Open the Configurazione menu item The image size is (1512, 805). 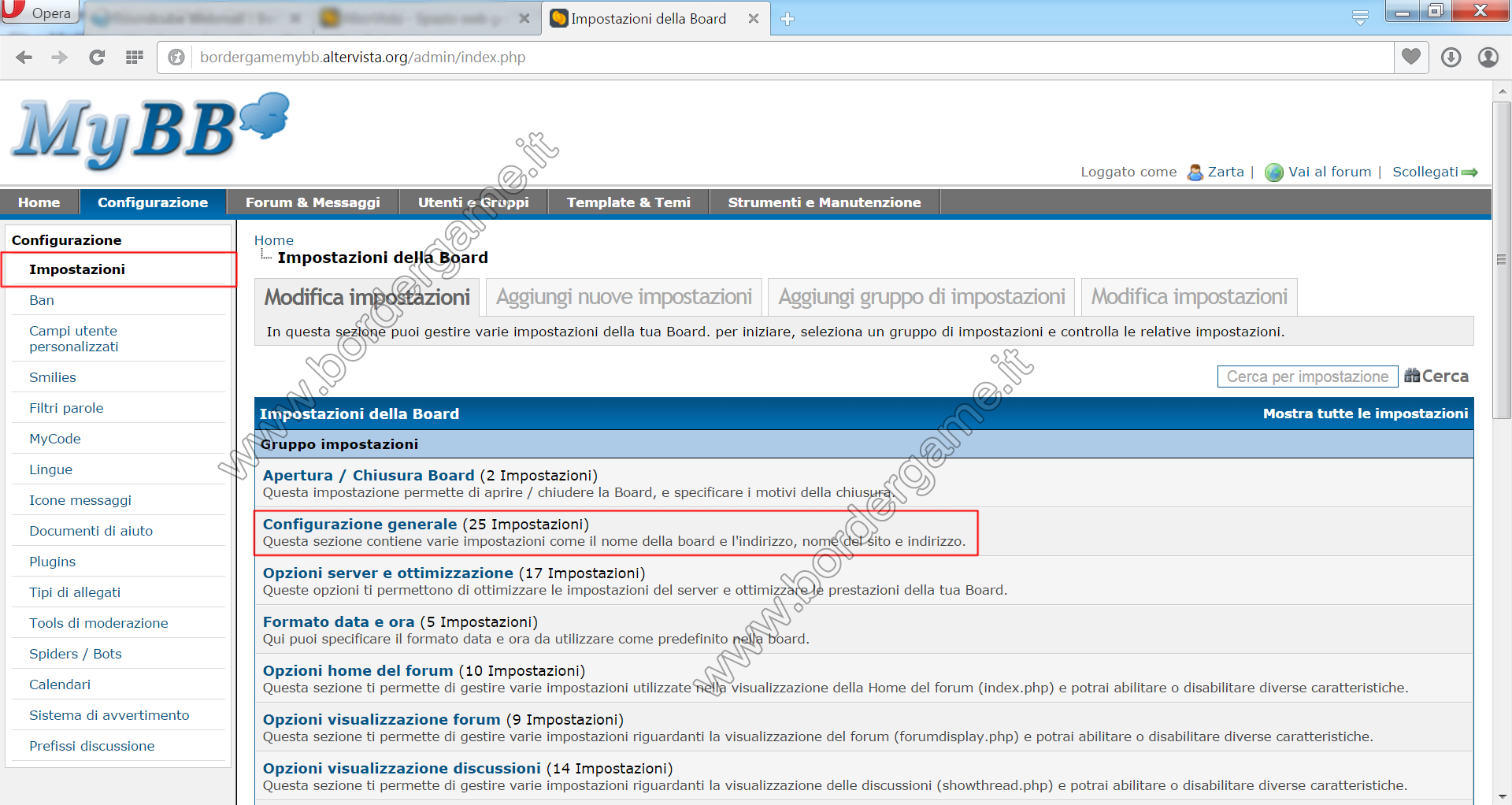153,202
